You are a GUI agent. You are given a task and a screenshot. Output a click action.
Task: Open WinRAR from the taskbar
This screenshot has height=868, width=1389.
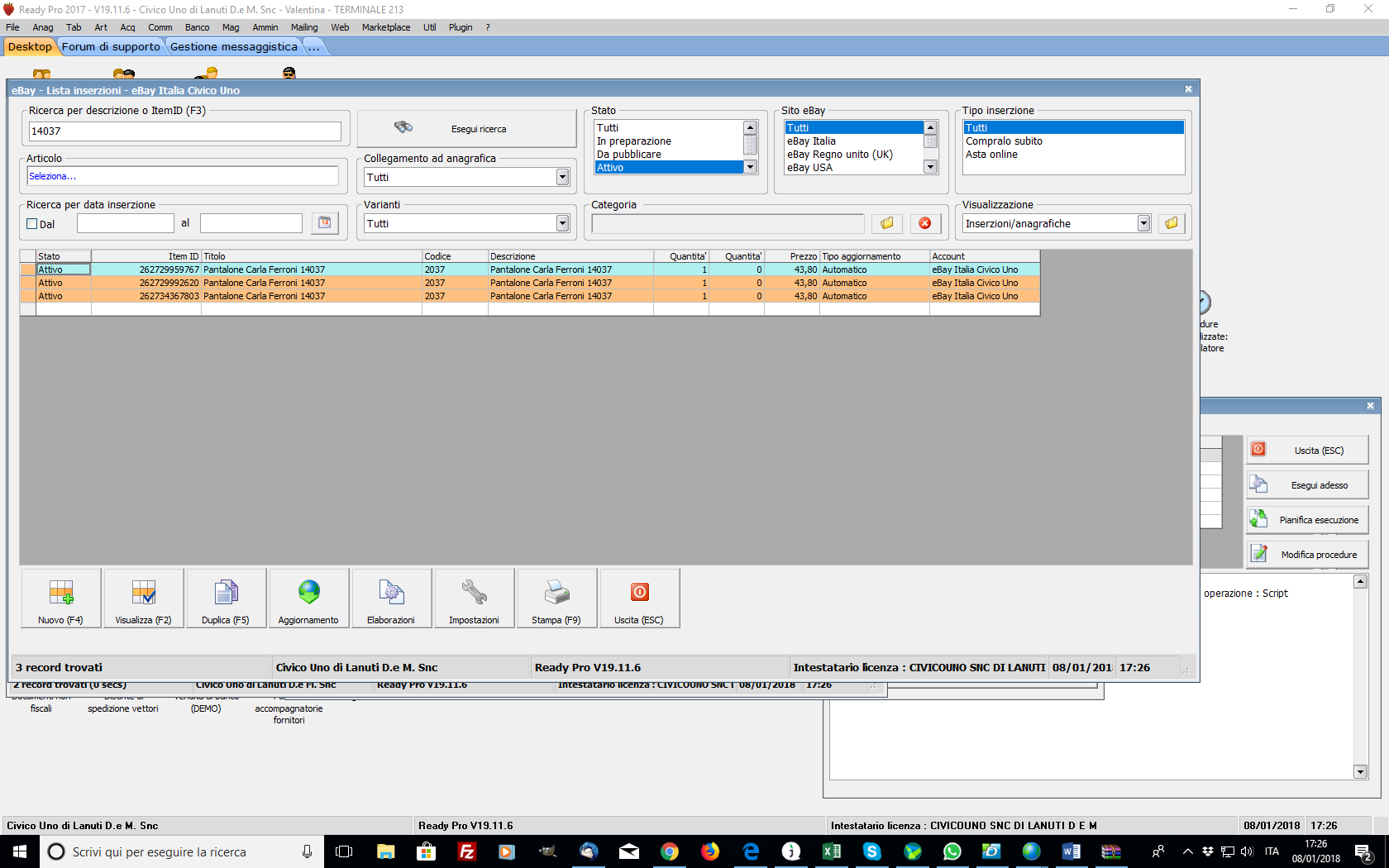tap(1111, 851)
